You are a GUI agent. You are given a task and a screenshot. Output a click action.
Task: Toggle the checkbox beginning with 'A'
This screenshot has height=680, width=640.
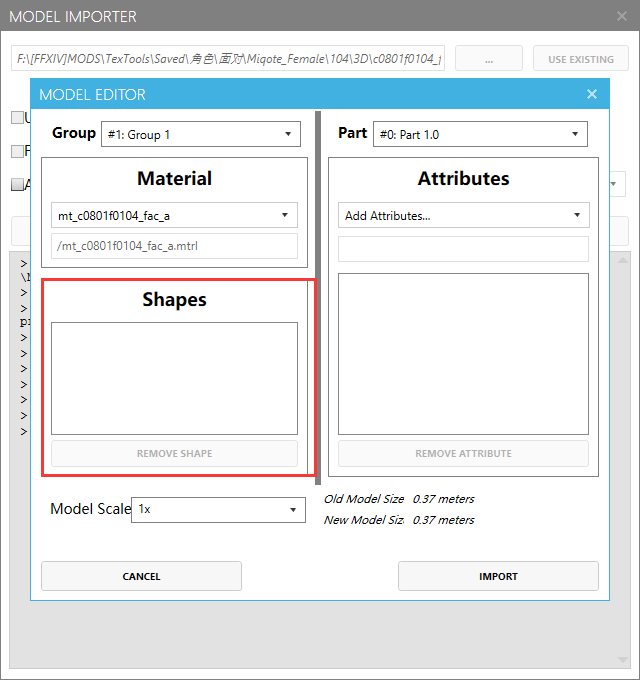(x=17, y=184)
